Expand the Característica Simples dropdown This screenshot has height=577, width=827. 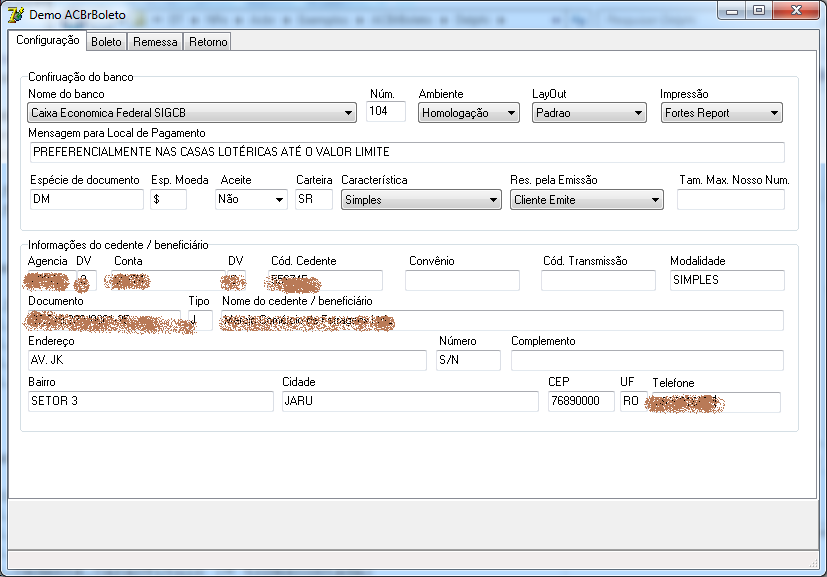click(x=421, y=200)
